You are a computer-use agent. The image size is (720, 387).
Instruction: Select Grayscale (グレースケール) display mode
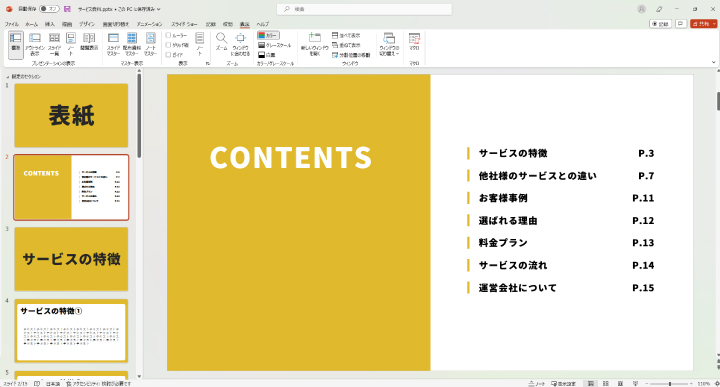point(274,45)
